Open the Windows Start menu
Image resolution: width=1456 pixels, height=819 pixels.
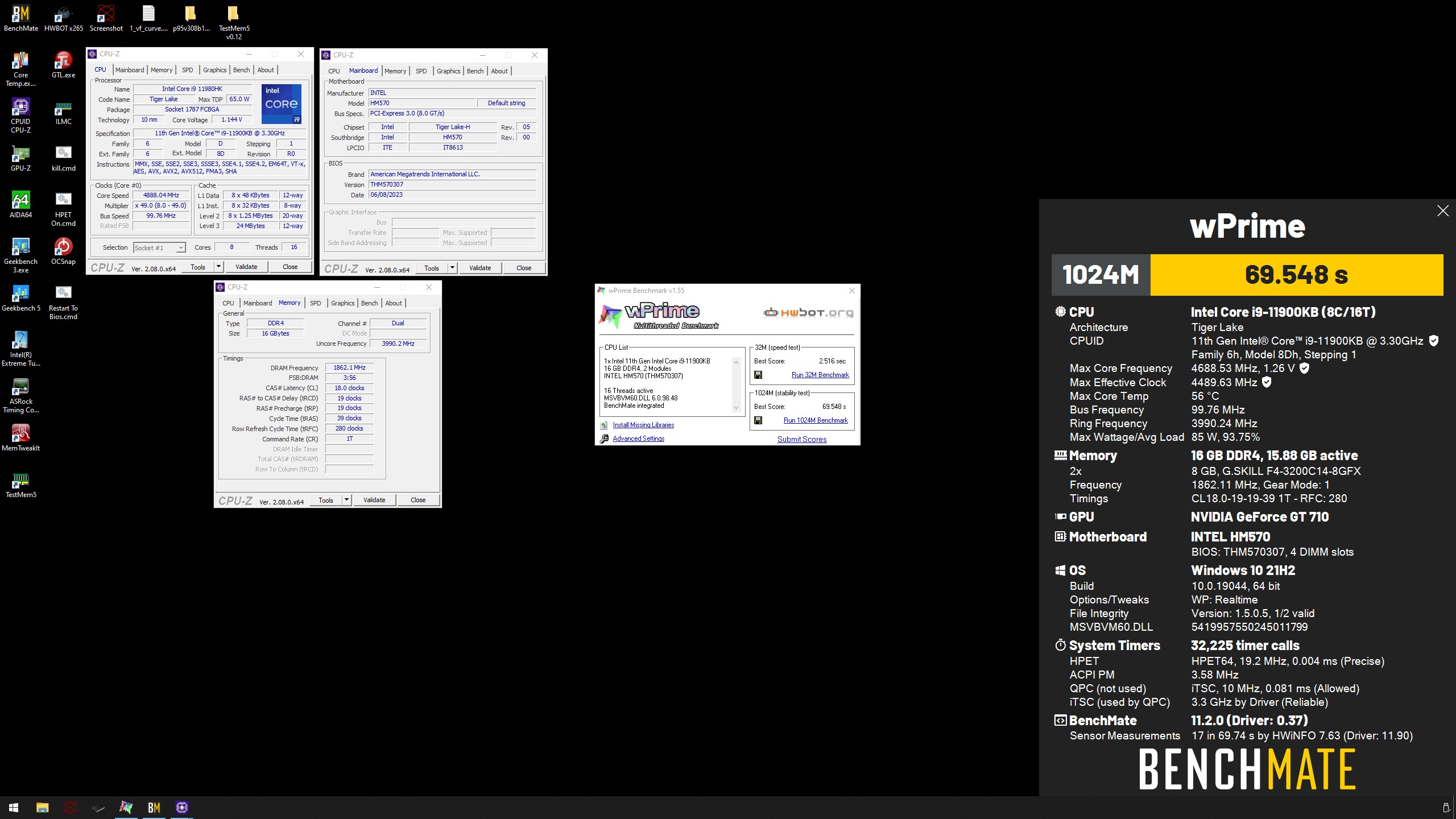coord(14,808)
